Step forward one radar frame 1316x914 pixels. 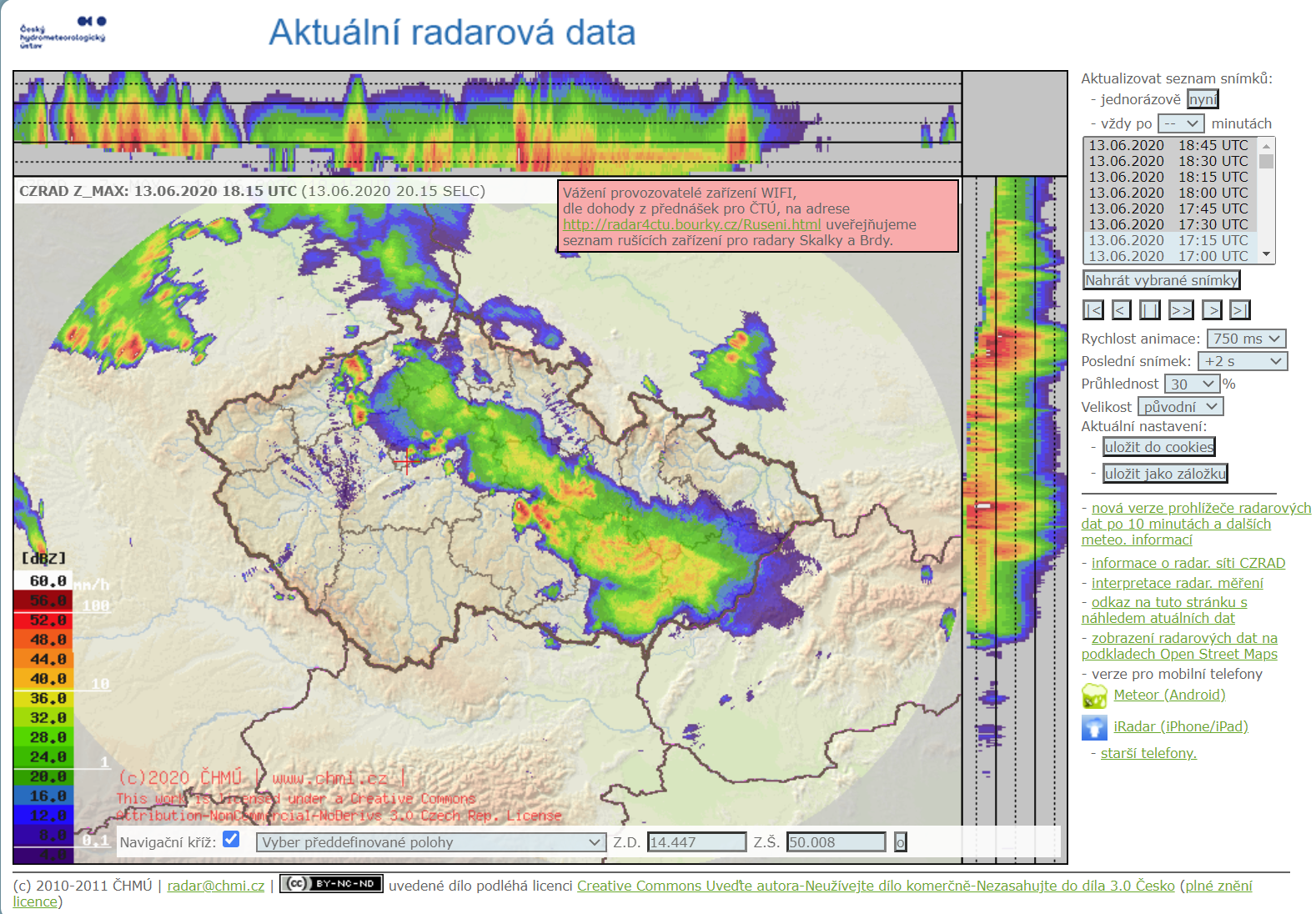click(x=1212, y=310)
